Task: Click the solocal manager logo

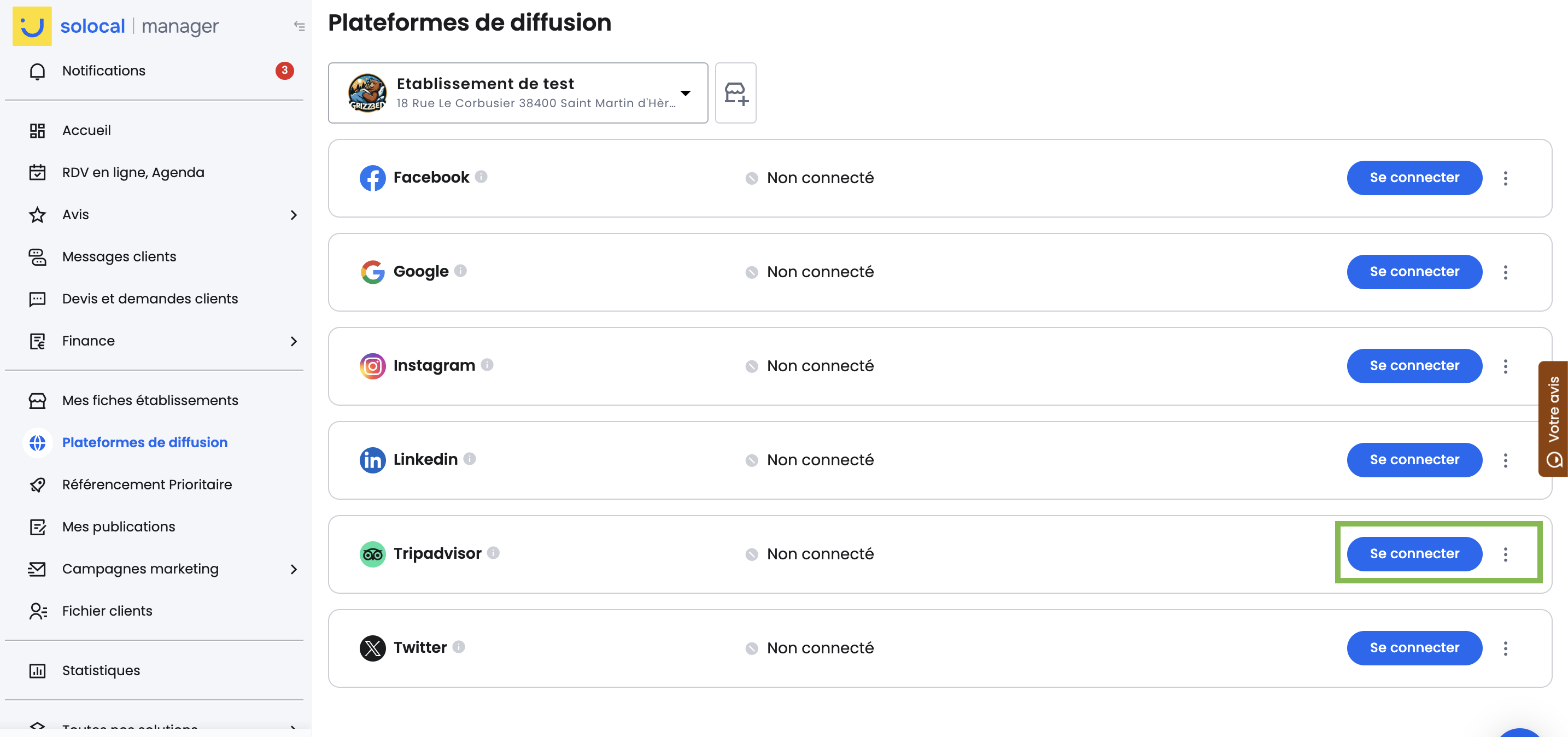Action: [116, 26]
